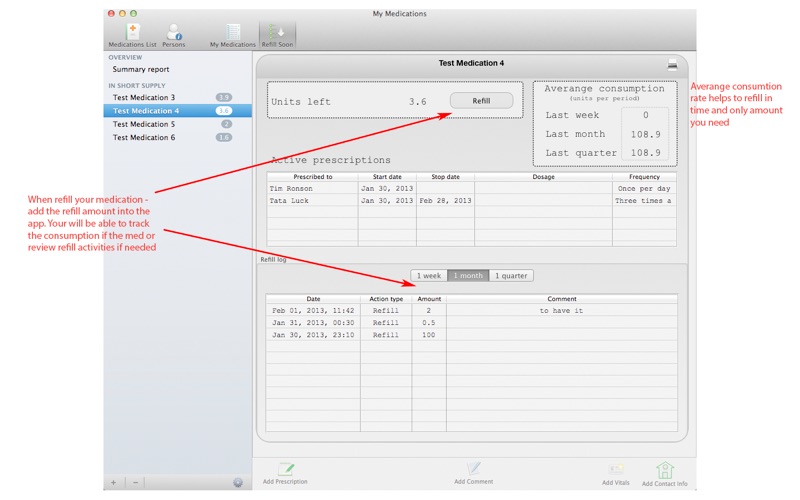Open the Medications List toolbar icon
This screenshot has height=500, width=800.
[132, 32]
